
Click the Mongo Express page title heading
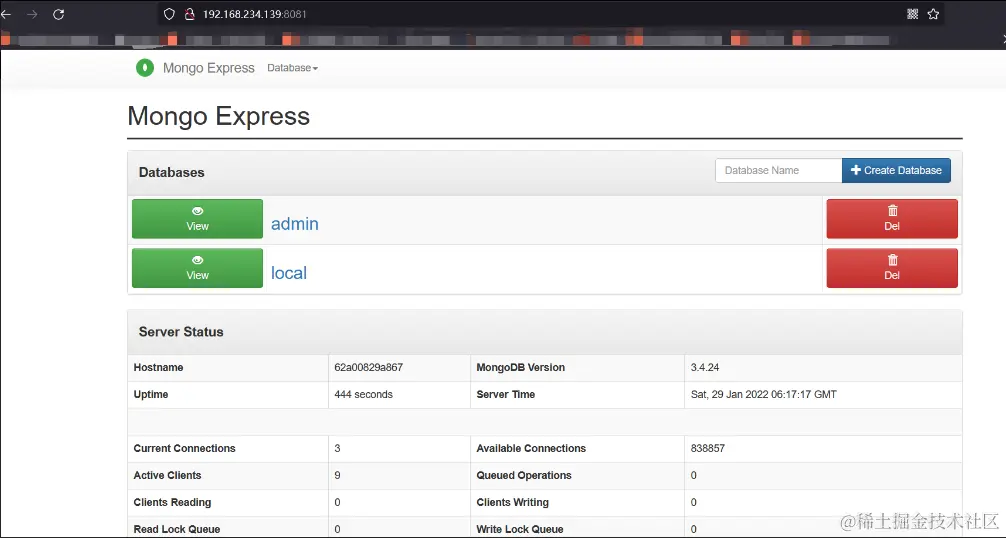click(219, 116)
